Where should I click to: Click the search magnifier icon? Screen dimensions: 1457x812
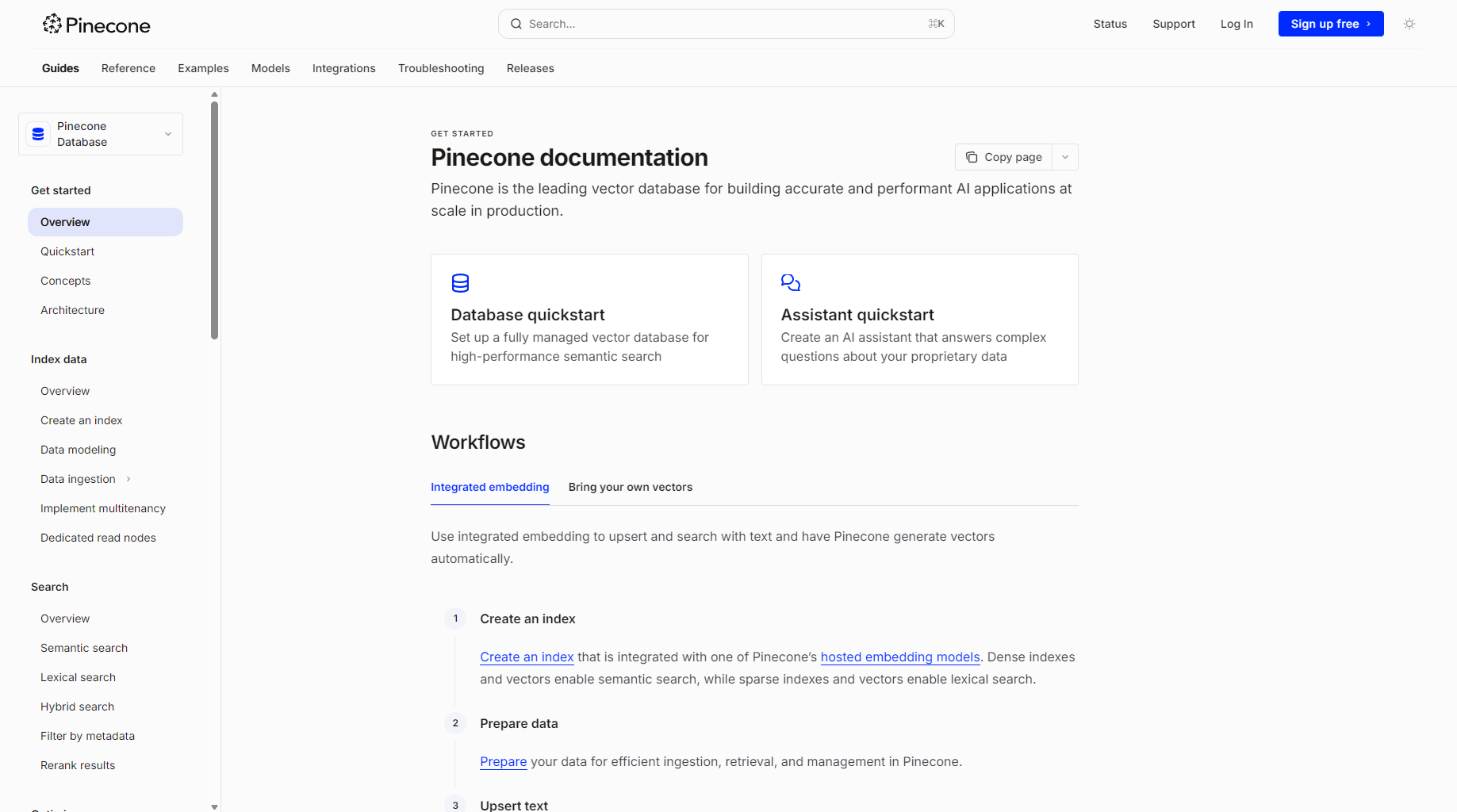pyautogui.click(x=516, y=24)
